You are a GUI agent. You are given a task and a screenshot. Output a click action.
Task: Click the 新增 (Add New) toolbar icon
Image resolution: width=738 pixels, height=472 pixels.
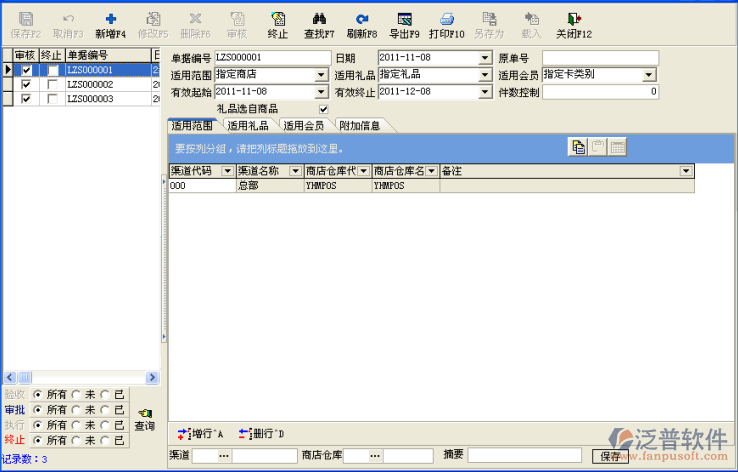tap(110, 19)
